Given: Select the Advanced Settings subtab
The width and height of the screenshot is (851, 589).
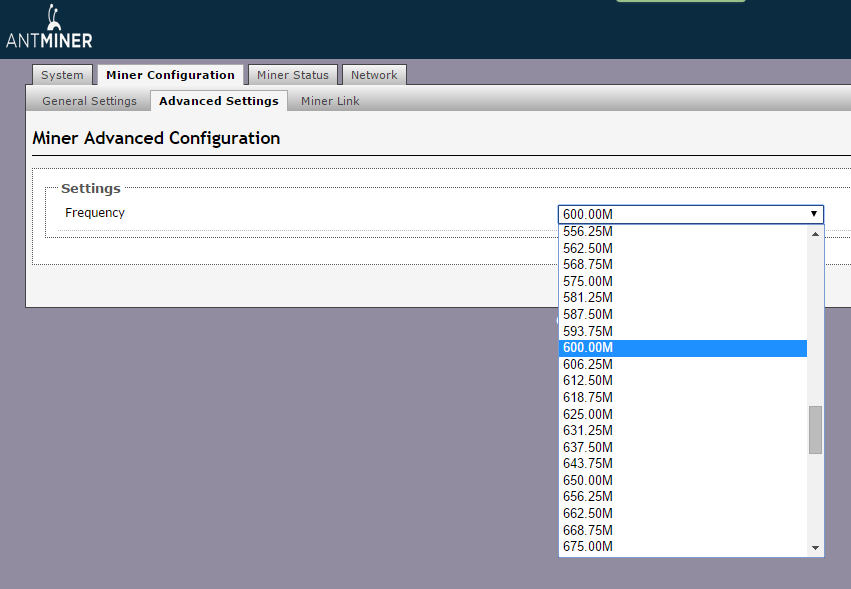Looking at the screenshot, I should pyautogui.click(x=218, y=101).
